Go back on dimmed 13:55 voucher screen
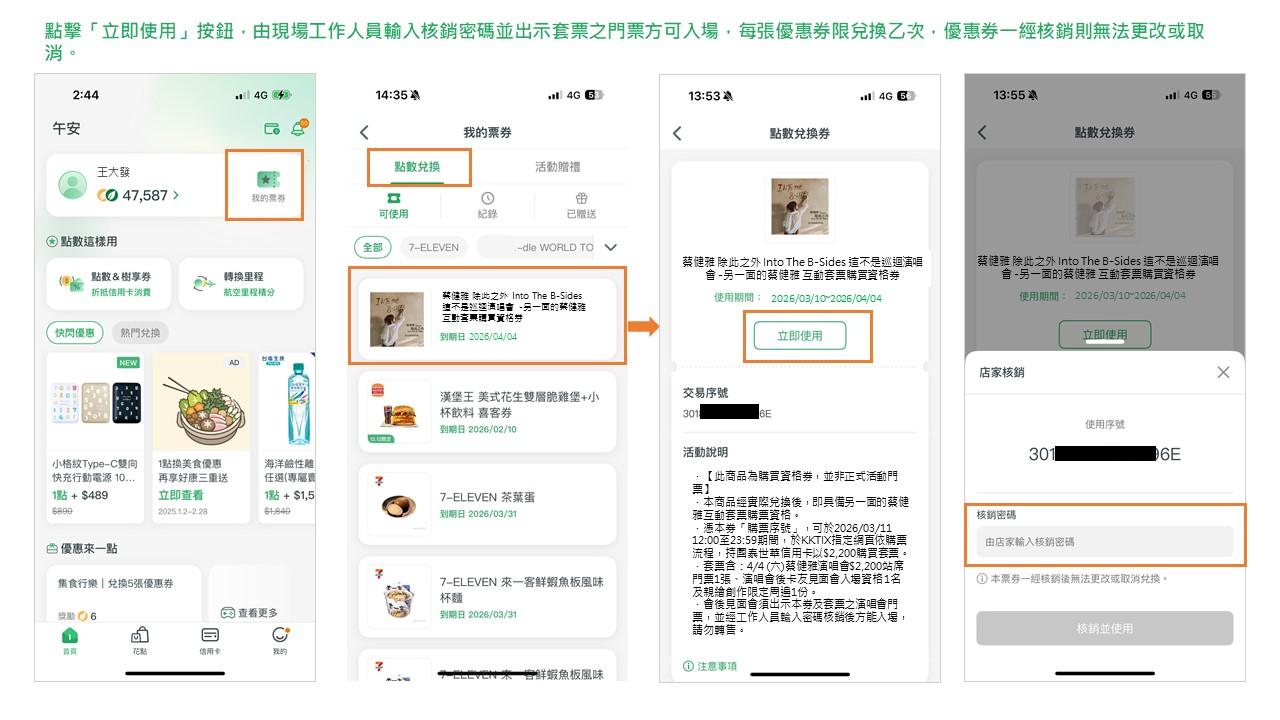 (982, 132)
